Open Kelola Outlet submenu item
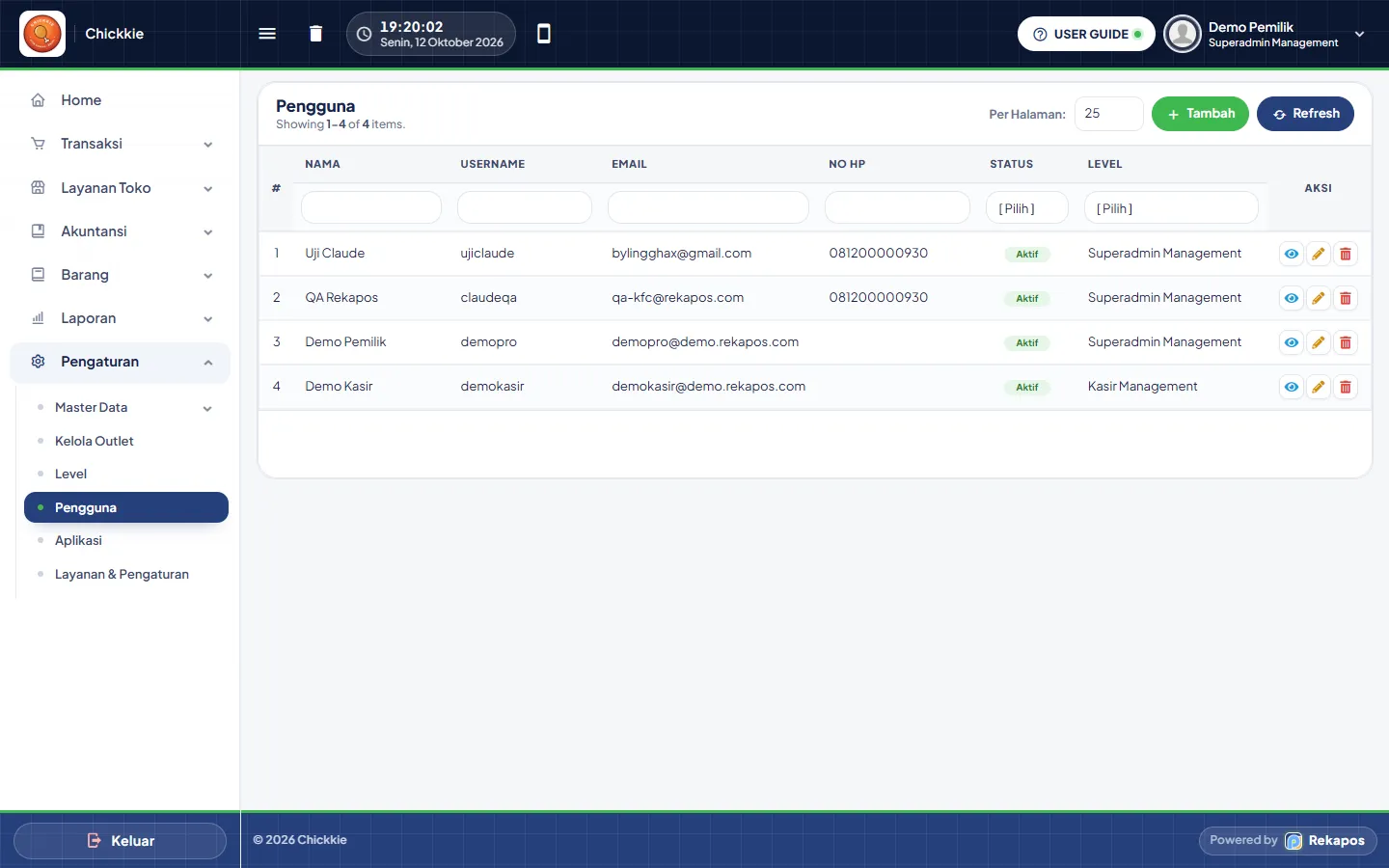The width and height of the screenshot is (1389, 868). [126, 441]
